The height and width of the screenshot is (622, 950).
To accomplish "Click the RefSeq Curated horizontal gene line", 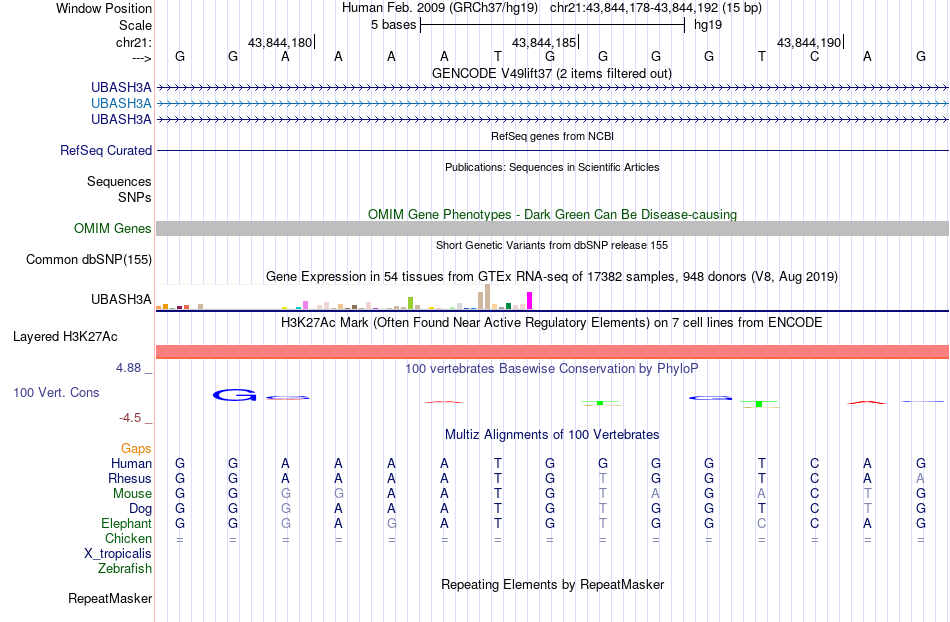I will [x=553, y=150].
